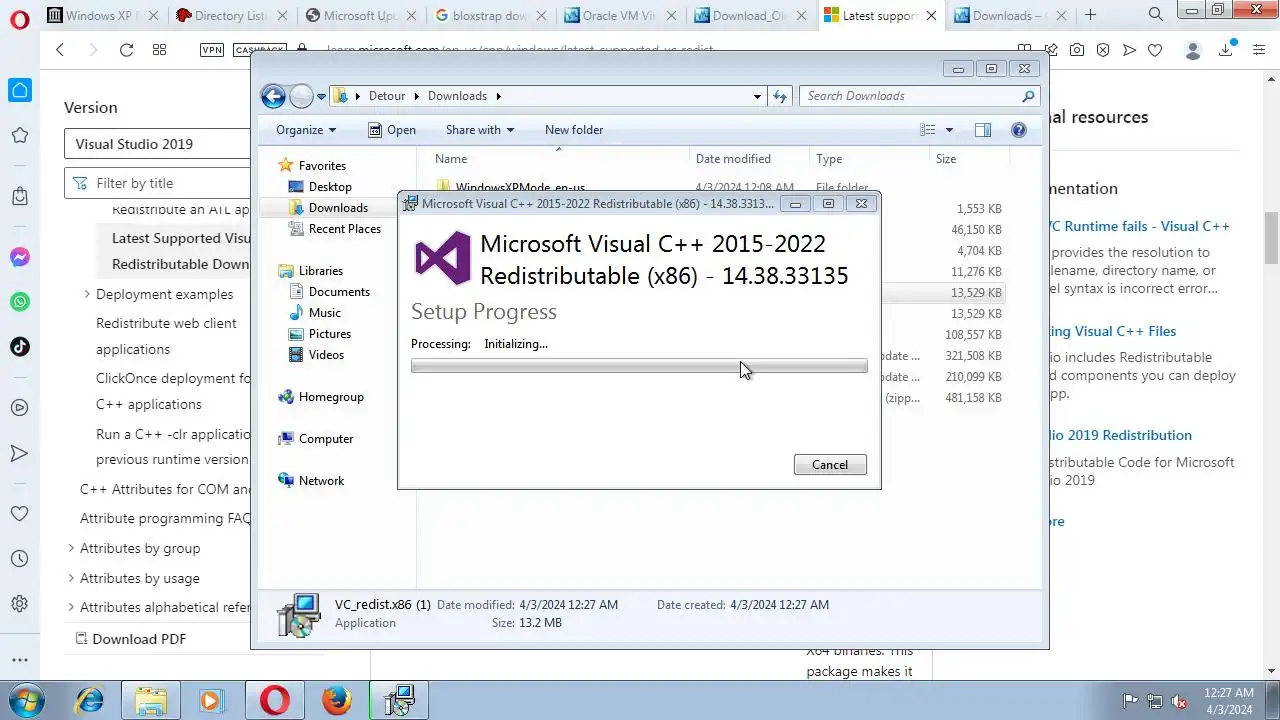Select Recent Places in navigation pane
This screenshot has height=720, width=1280.
(334, 229)
